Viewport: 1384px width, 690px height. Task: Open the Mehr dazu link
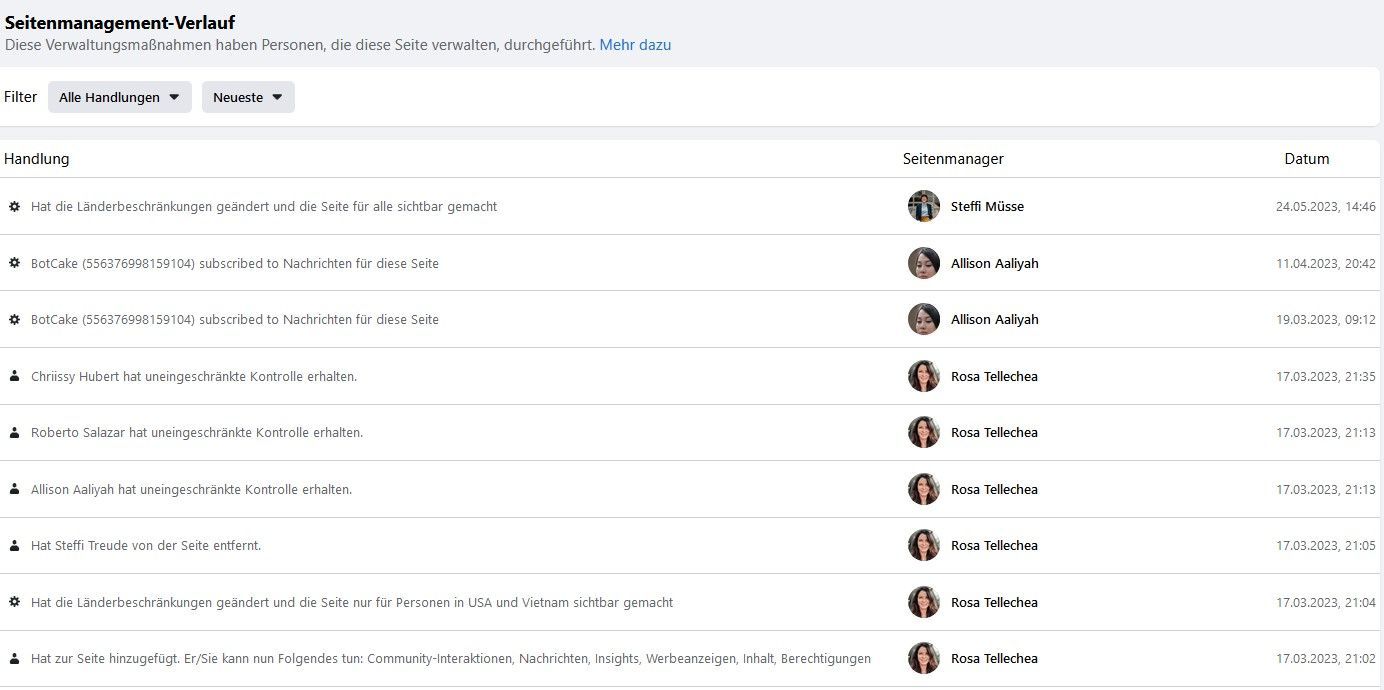(635, 45)
